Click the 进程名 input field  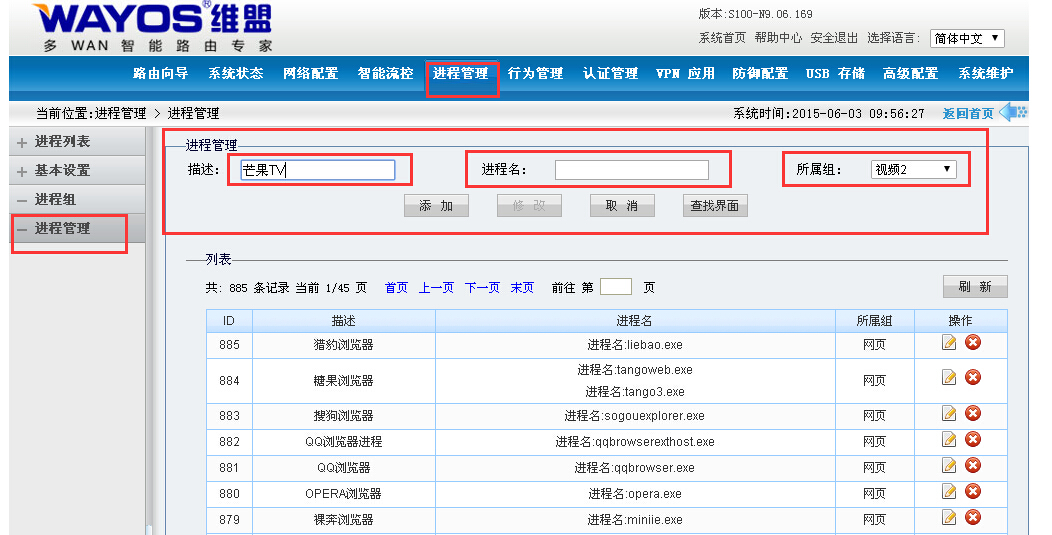pyautogui.click(x=631, y=170)
